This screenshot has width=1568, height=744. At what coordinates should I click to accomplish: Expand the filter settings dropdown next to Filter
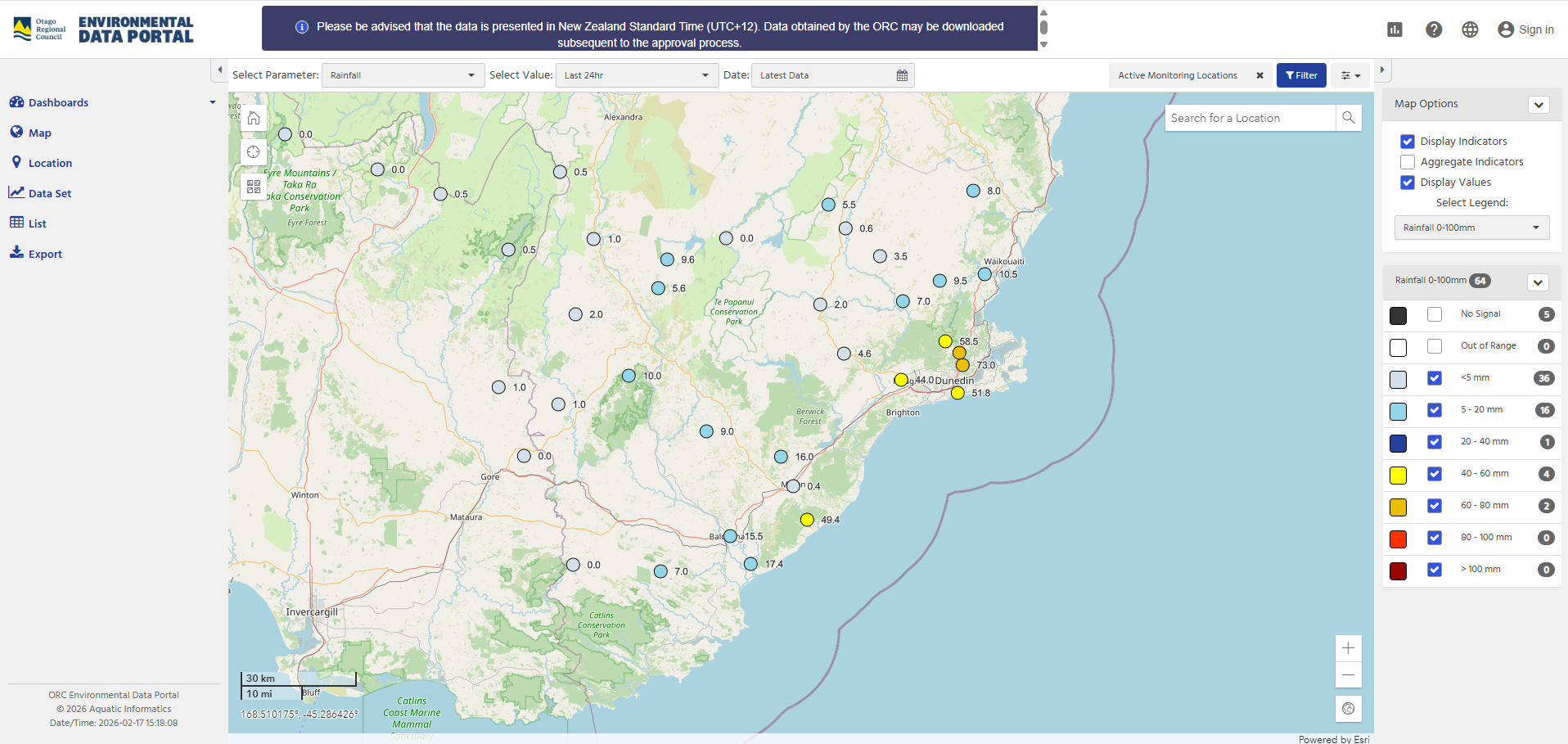point(1349,74)
